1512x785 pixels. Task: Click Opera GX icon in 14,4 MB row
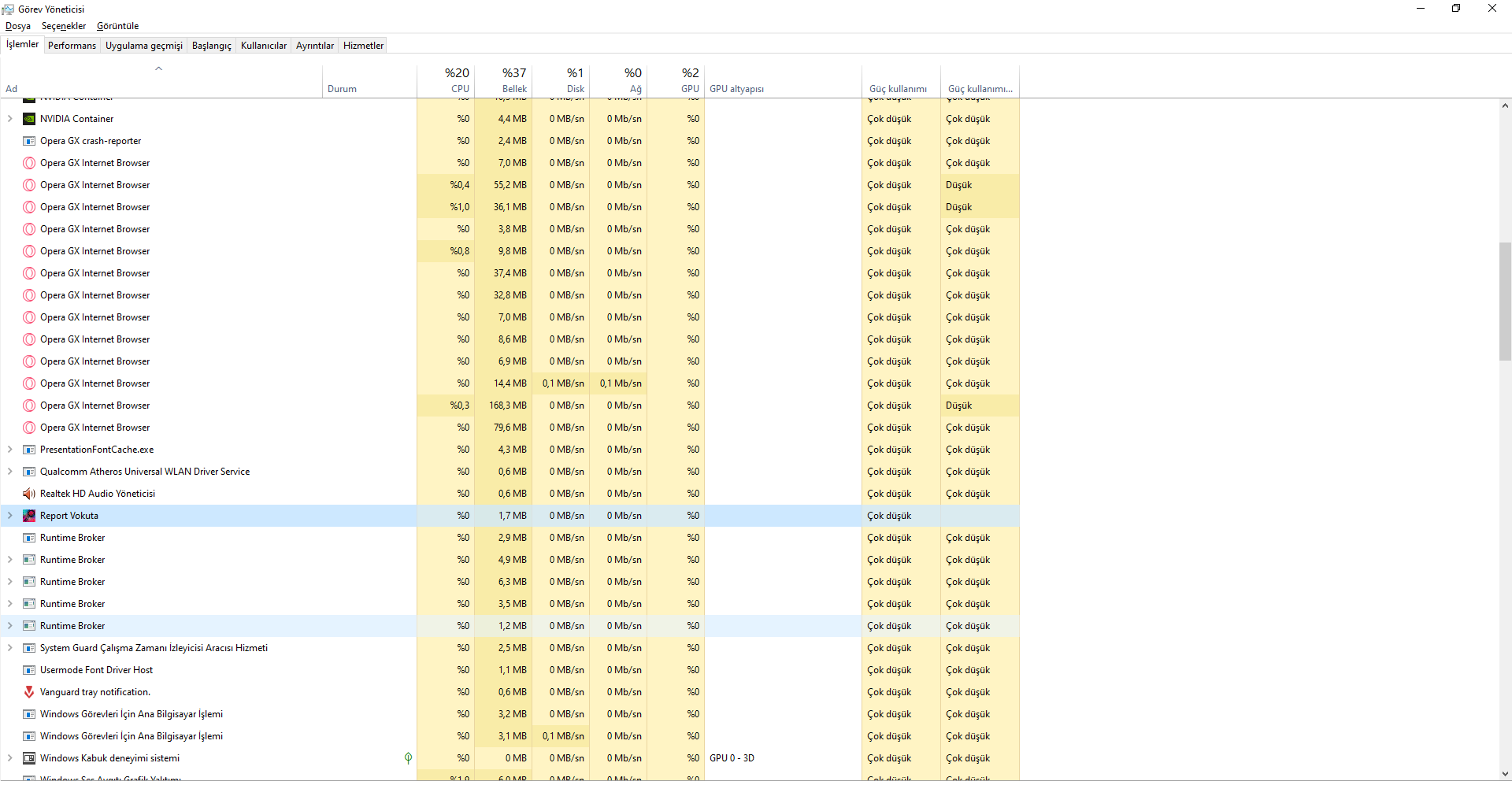[29, 383]
